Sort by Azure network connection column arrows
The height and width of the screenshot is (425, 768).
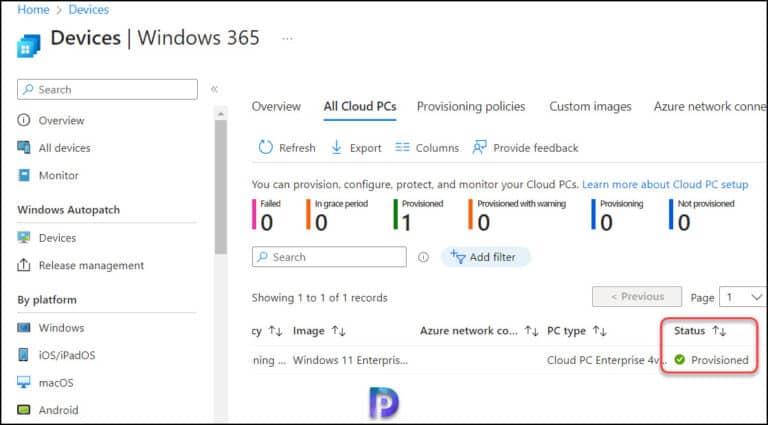pos(531,331)
